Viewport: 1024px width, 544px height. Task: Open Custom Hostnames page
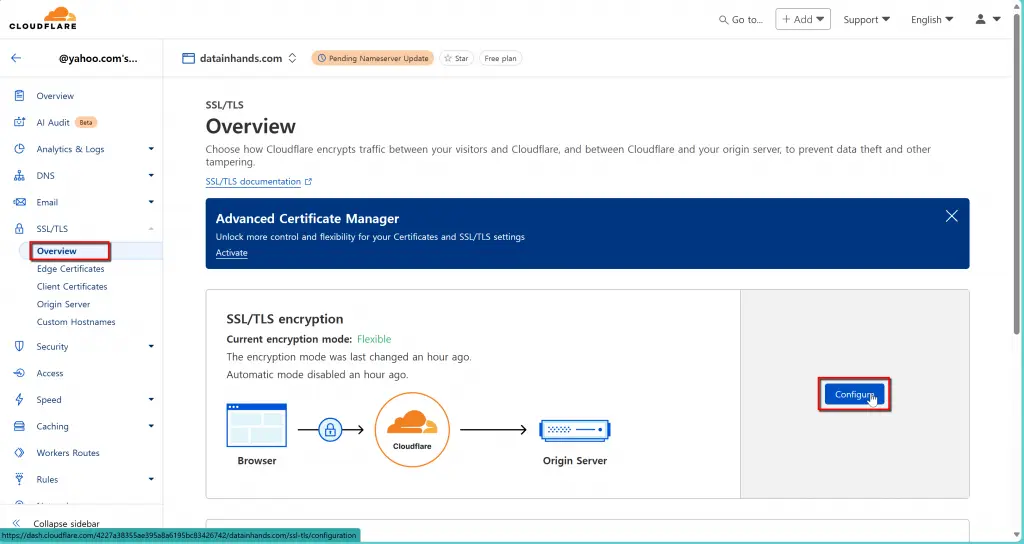tap(76, 322)
